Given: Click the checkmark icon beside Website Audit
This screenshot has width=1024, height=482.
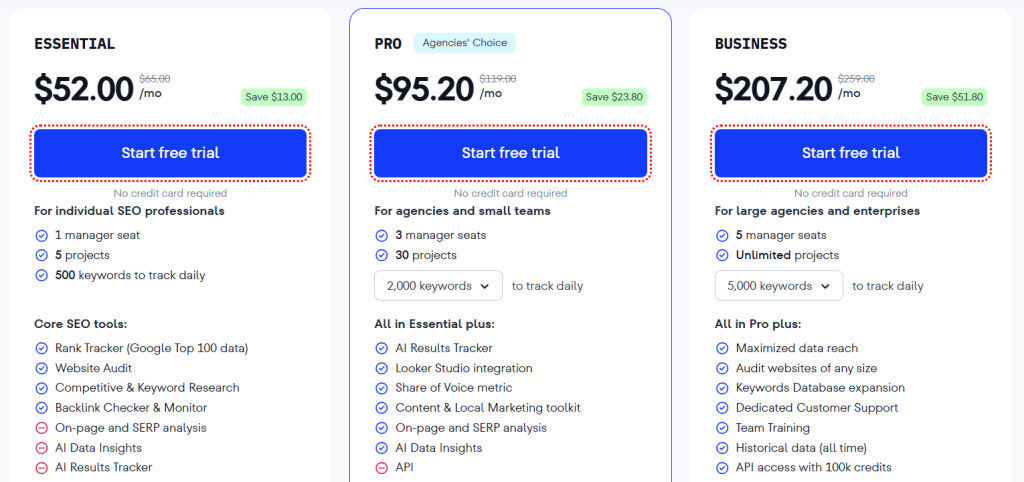Looking at the screenshot, I should 42,368.
